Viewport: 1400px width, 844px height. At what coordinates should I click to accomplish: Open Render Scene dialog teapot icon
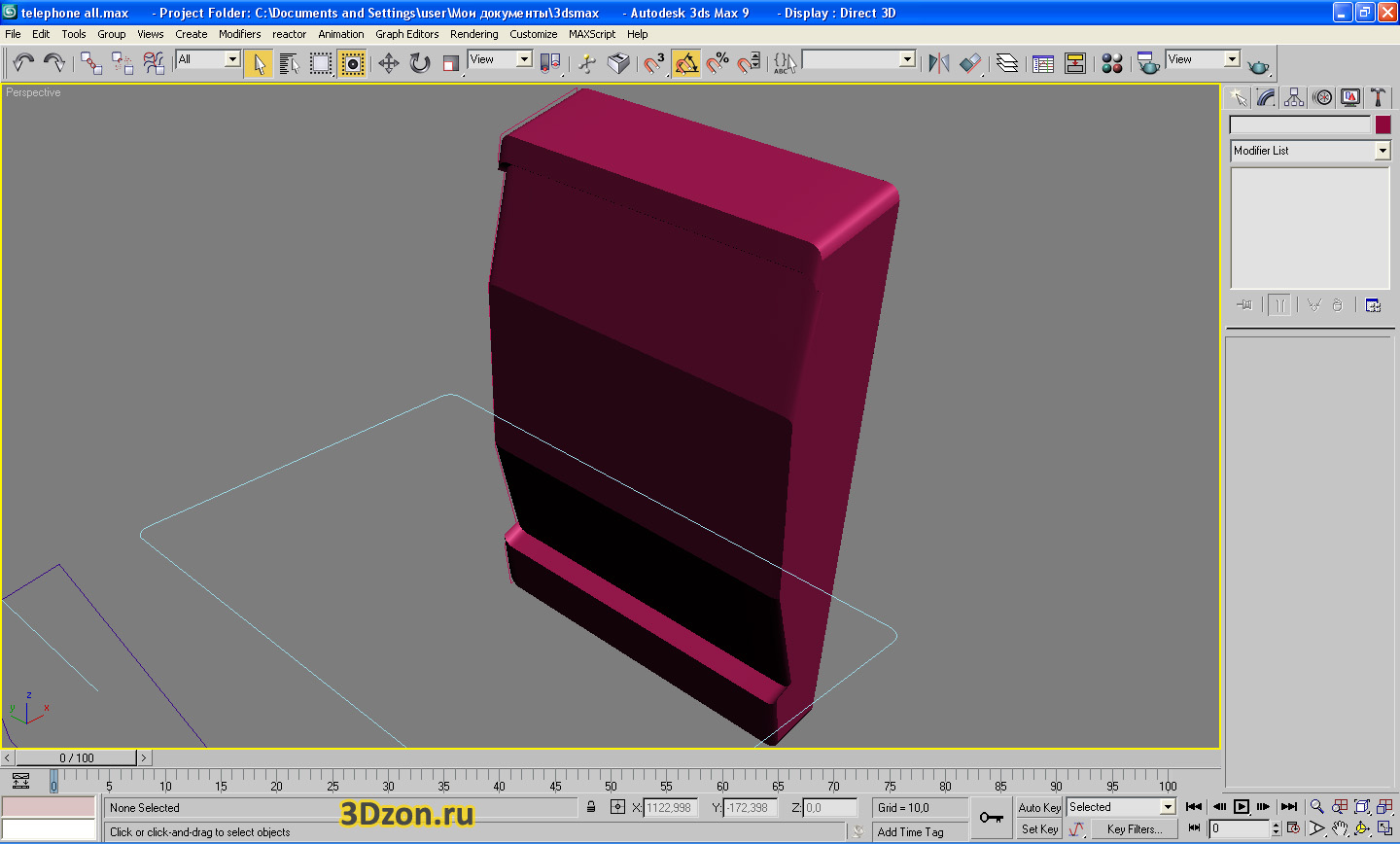(1148, 63)
